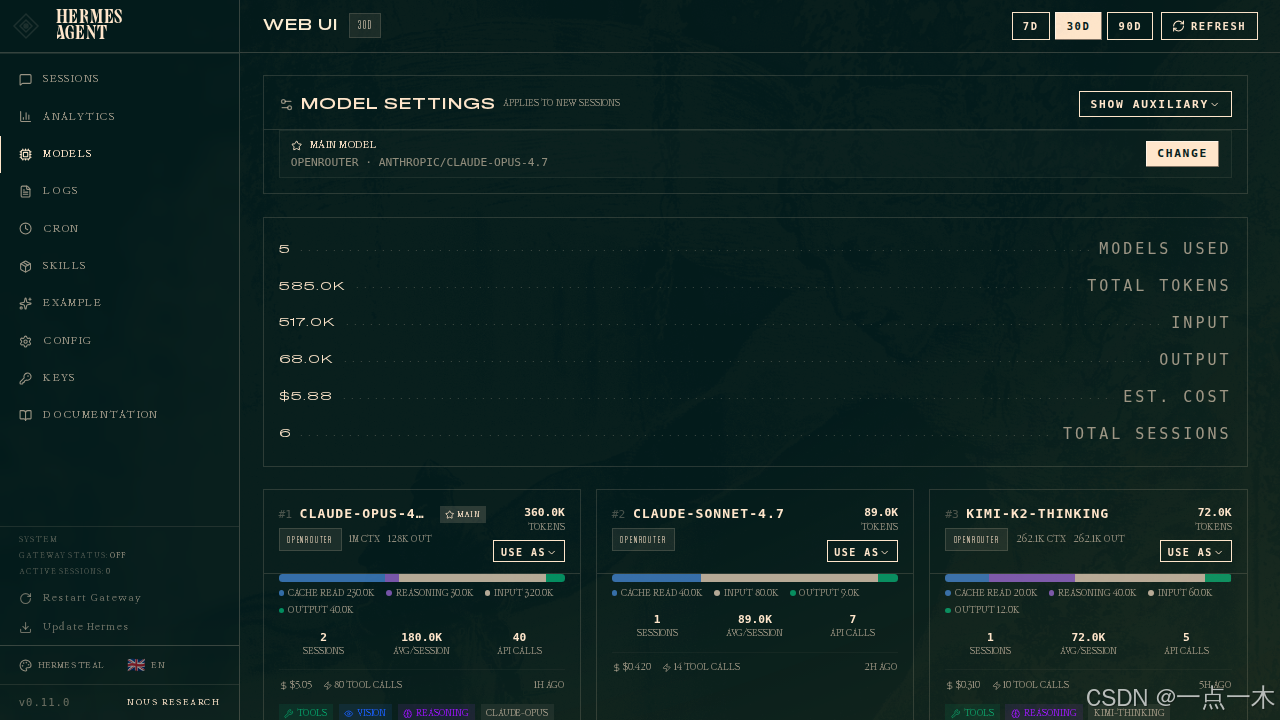Click the Hermes Agent logo icon
1280x720 pixels.
click(x=27, y=26)
